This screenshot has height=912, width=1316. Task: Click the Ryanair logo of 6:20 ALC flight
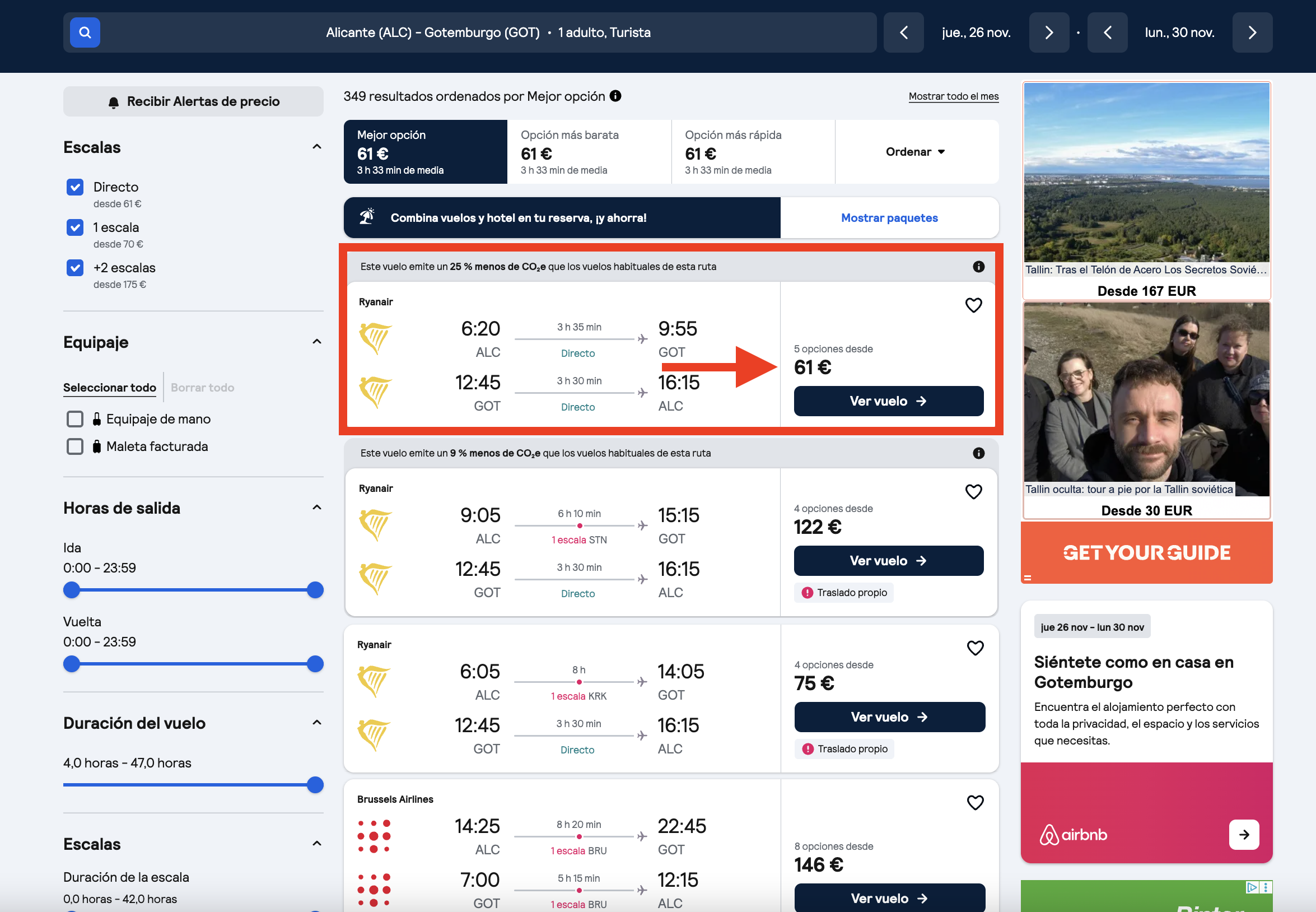click(x=375, y=338)
